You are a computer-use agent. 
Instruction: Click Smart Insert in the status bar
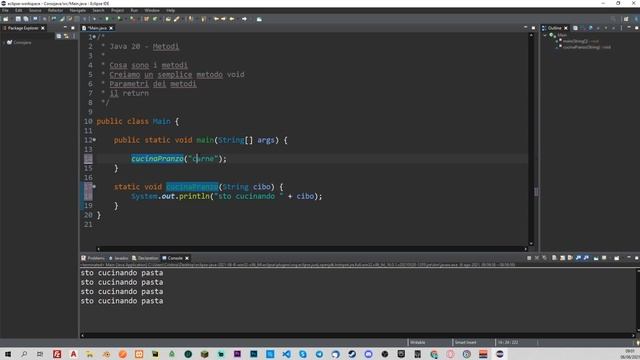click(x=466, y=343)
